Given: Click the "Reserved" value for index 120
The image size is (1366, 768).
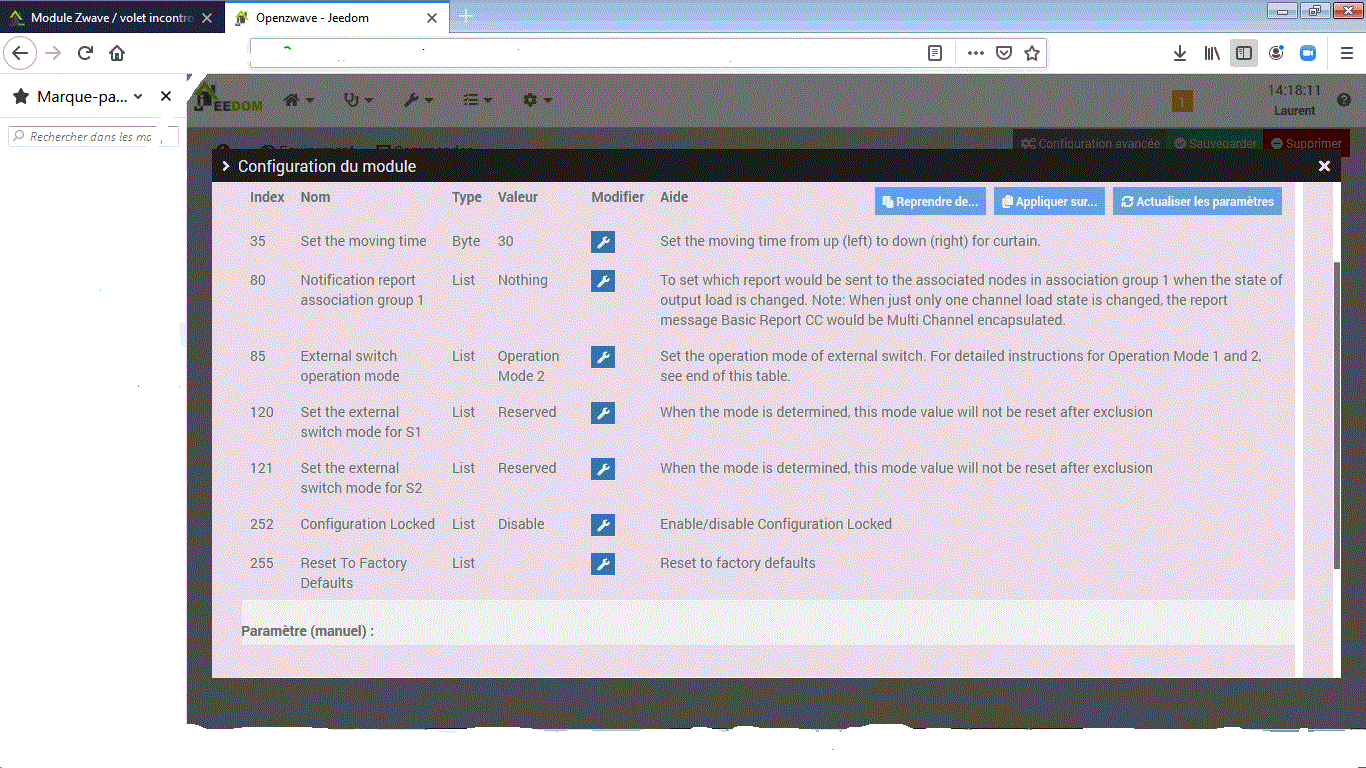Looking at the screenshot, I should (527, 412).
